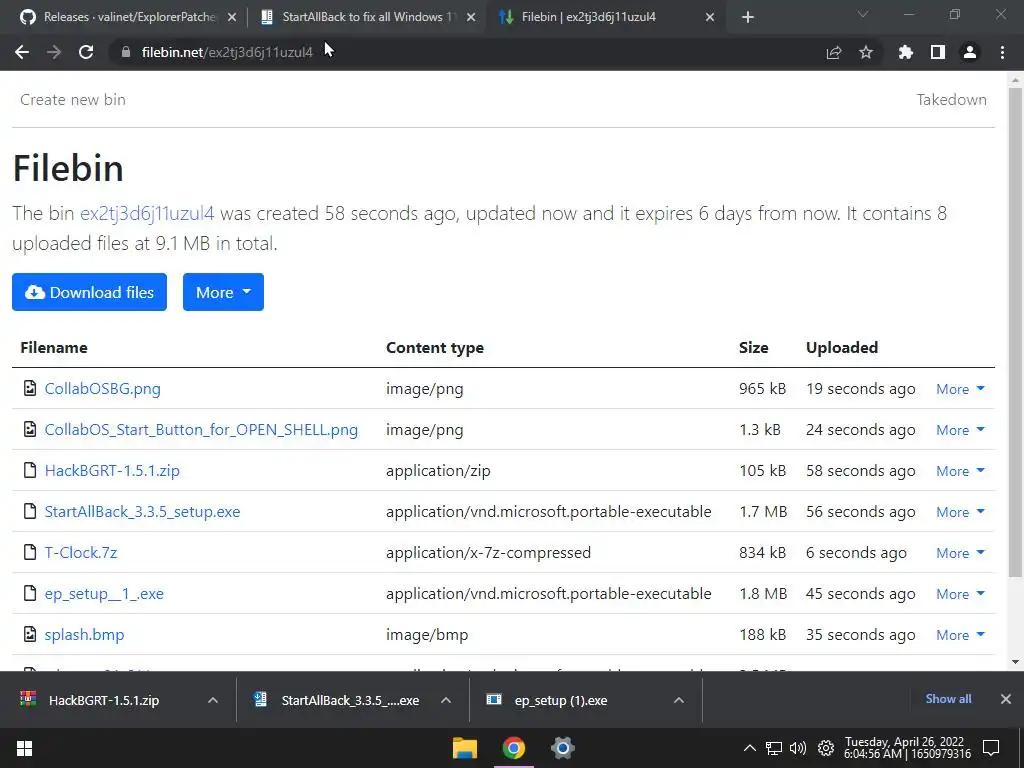The height and width of the screenshot is (768, 1024).
Task: Click file icon beside ep_setup__1_.exe
Action: pos(30,593)
